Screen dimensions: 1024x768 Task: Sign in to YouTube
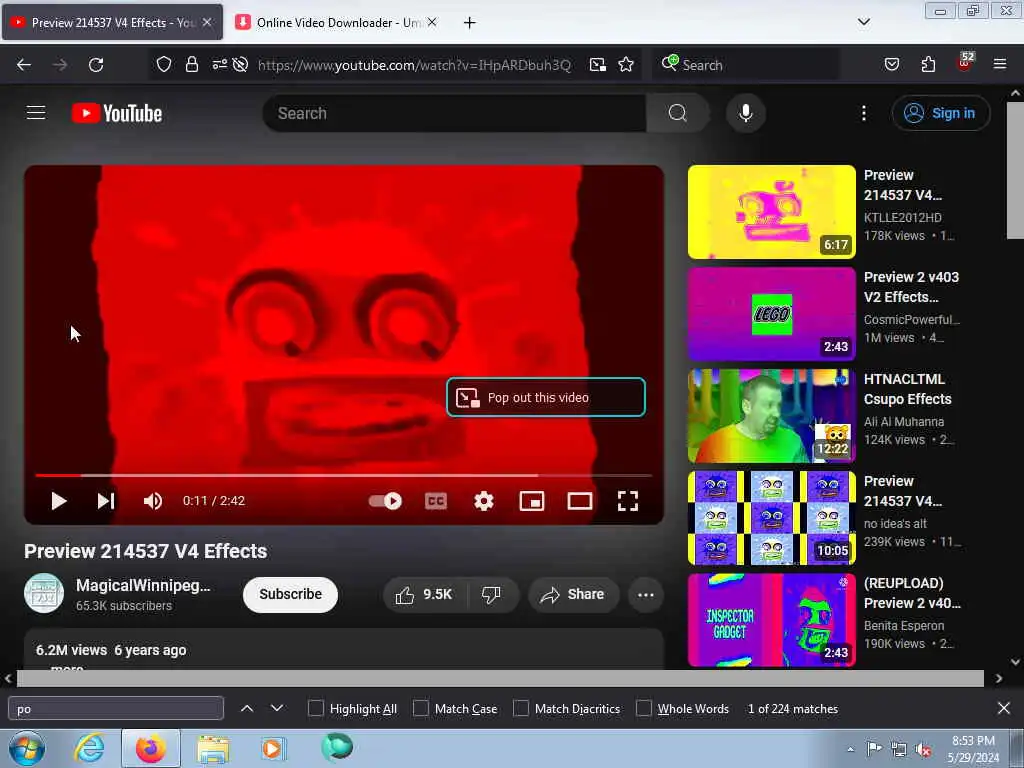click(x=940, y=113)
